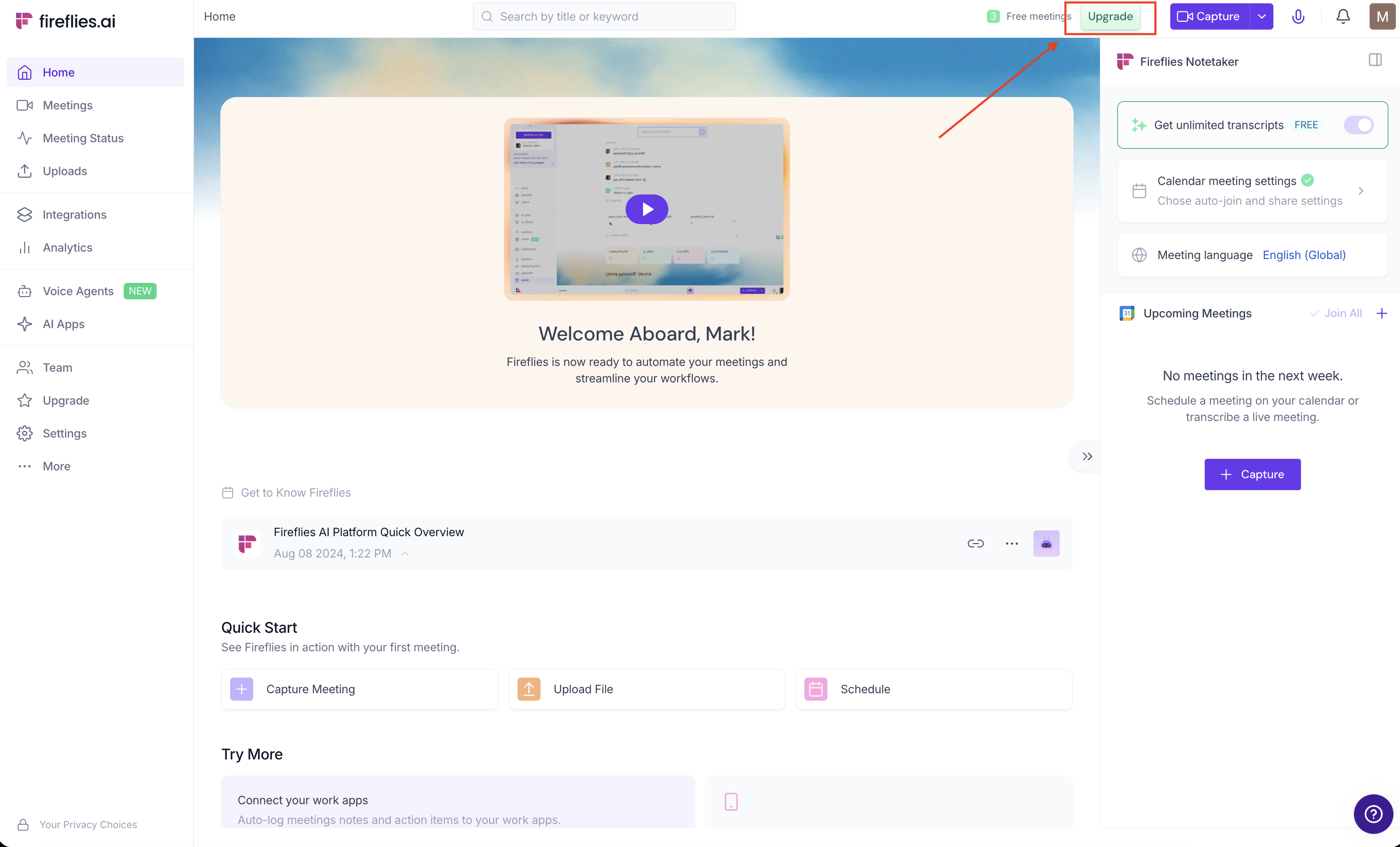The image size is (1400, 847).
Task: Collapse the meeting date caret
Action: point(404,554)
